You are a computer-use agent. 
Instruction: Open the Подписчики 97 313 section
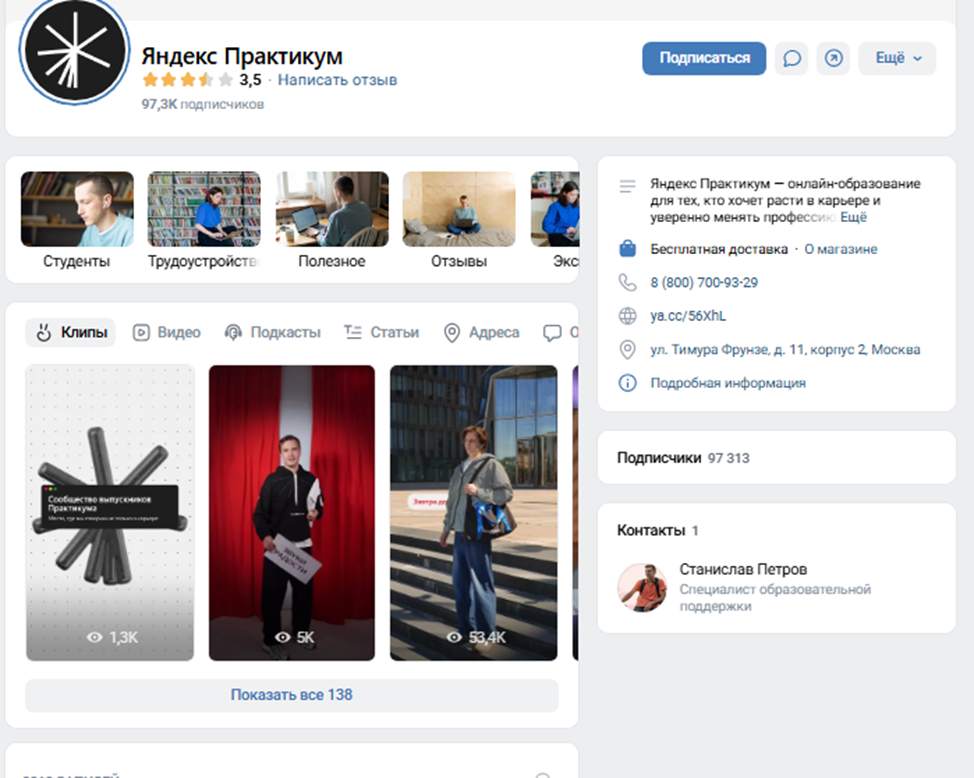(x=776, y=458)
